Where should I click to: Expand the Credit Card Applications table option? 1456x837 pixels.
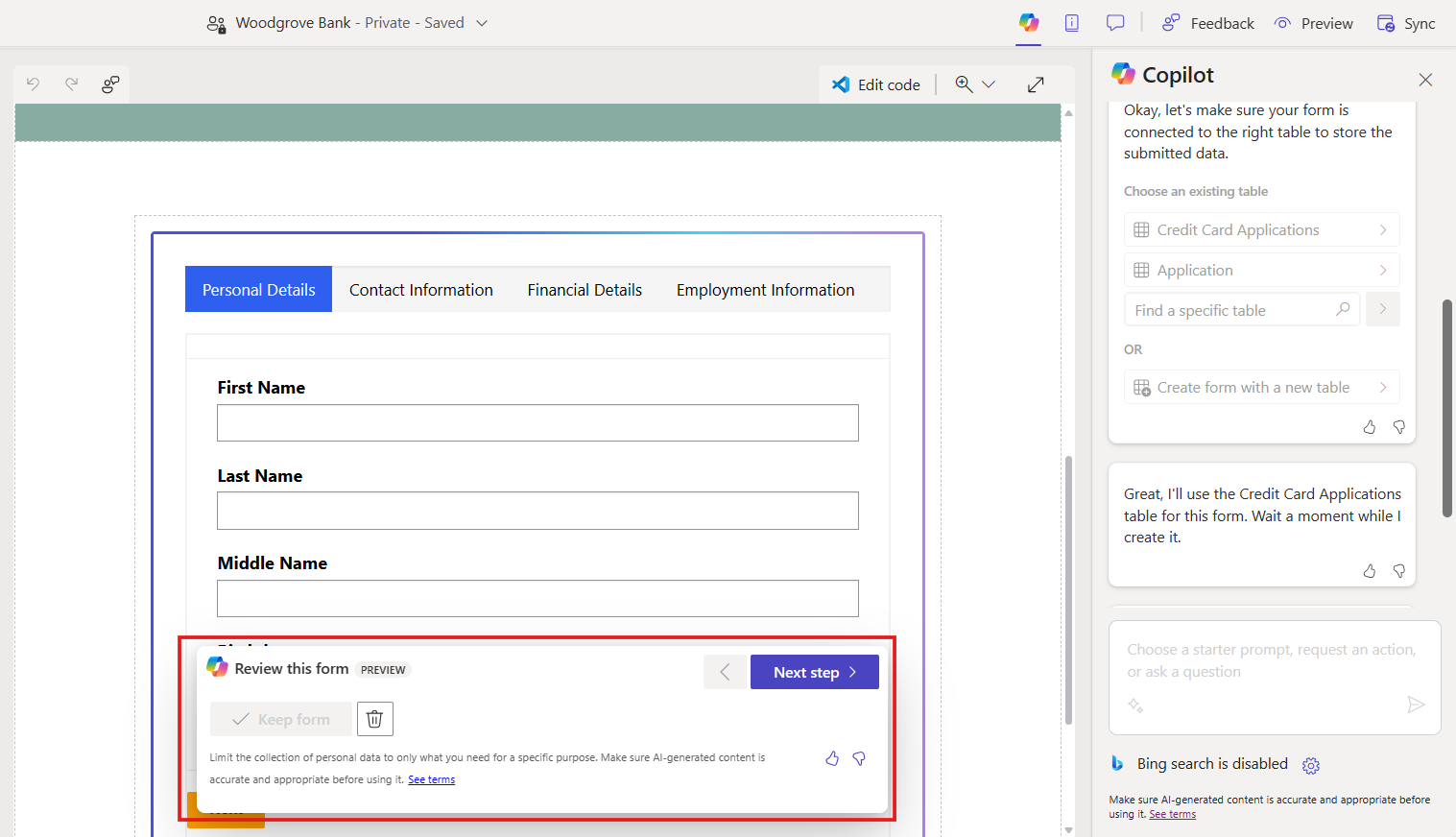tap(1382, 229)
